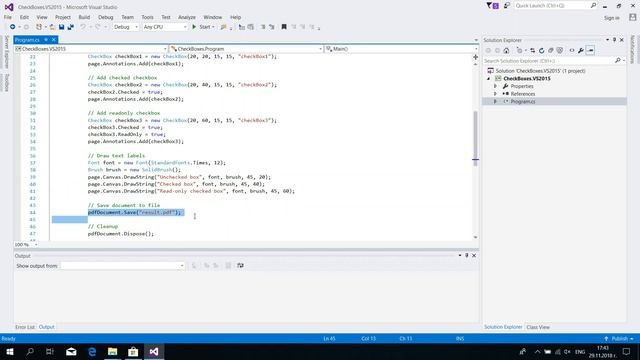Click the green Start debugging button
This screenshot has width=640, height=360.
(203, 27)
